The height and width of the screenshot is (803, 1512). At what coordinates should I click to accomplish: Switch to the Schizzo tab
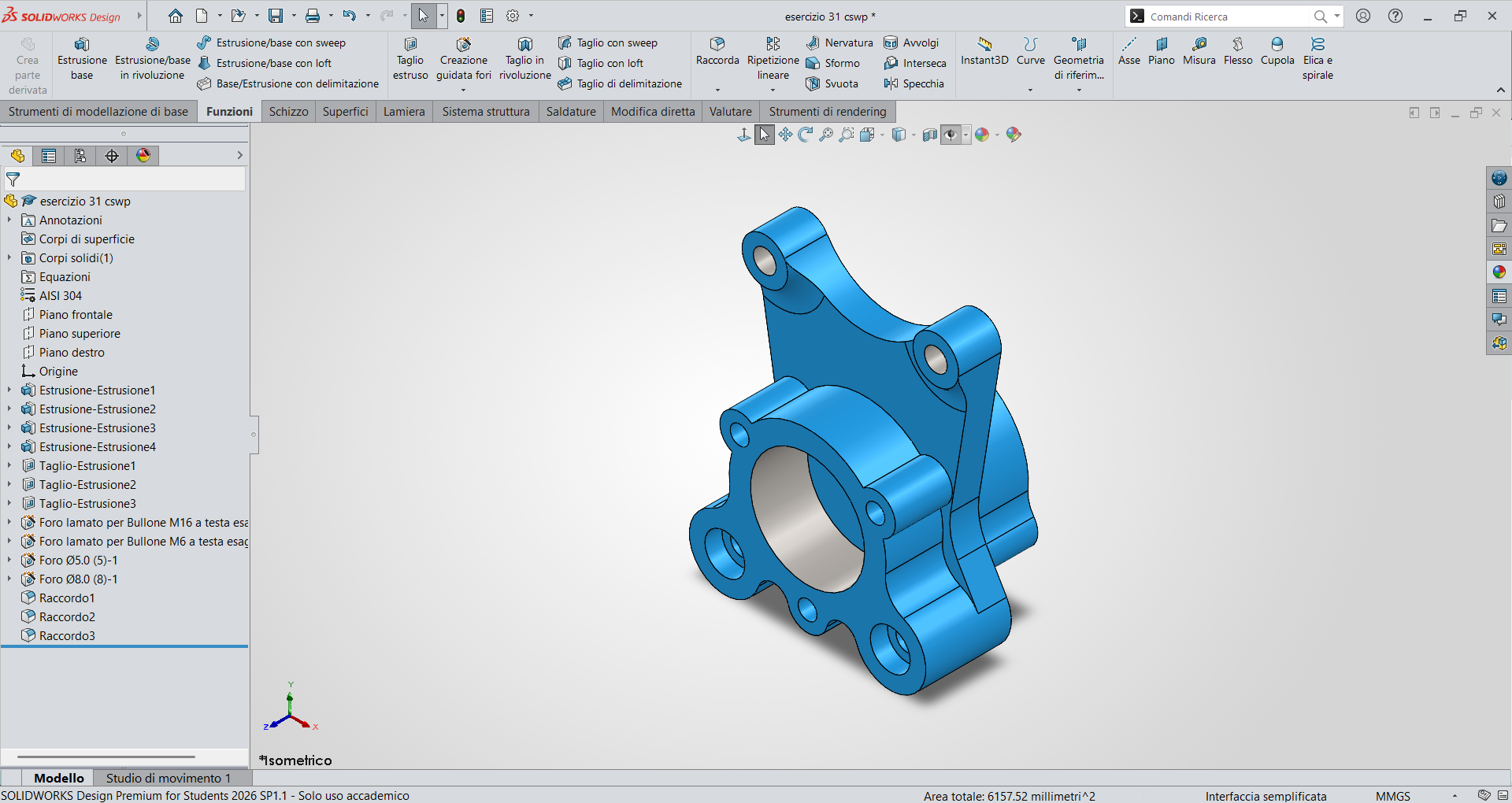point(288,112)
